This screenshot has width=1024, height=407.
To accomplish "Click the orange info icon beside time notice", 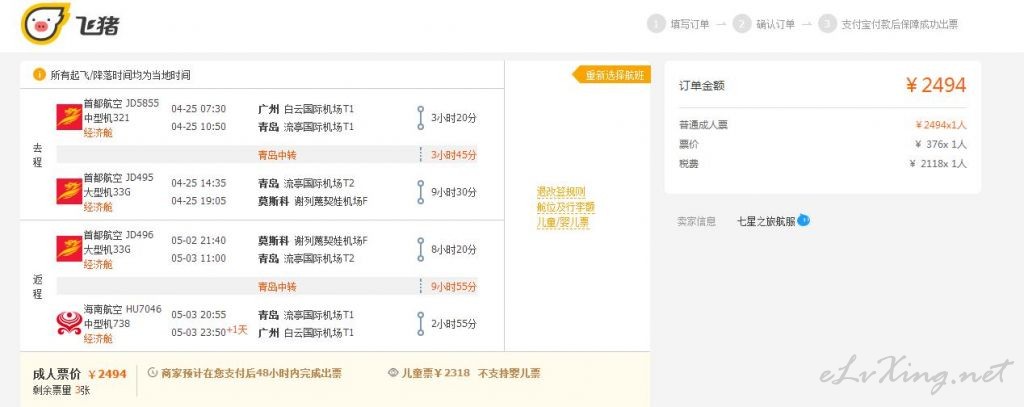I will pyautogui.click(x=39, y=74).
